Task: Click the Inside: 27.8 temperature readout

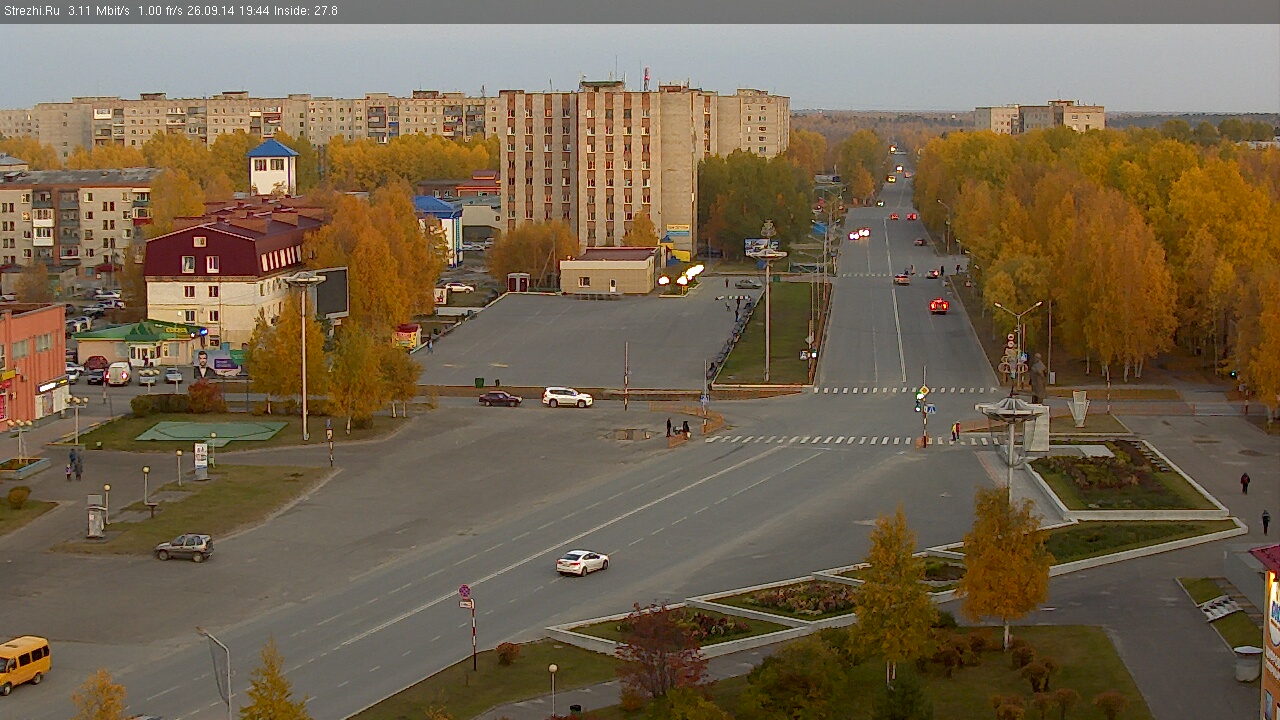Action: coord(305,11)
